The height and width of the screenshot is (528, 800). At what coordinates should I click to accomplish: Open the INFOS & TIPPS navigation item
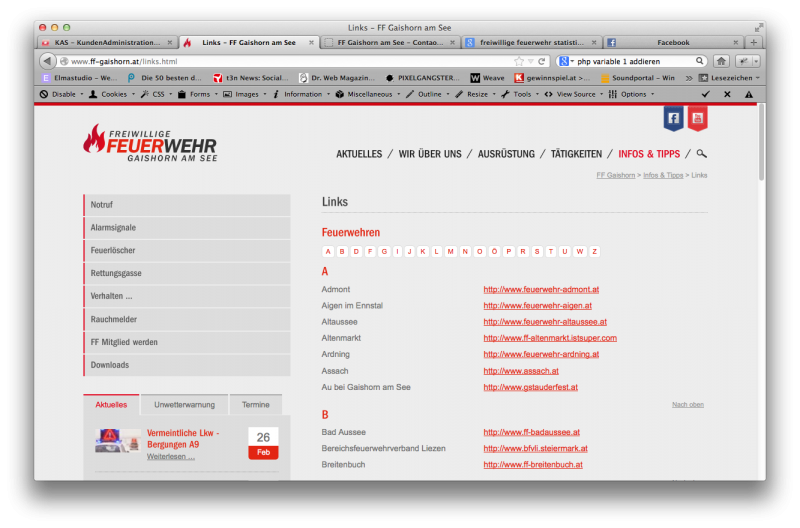649,154
